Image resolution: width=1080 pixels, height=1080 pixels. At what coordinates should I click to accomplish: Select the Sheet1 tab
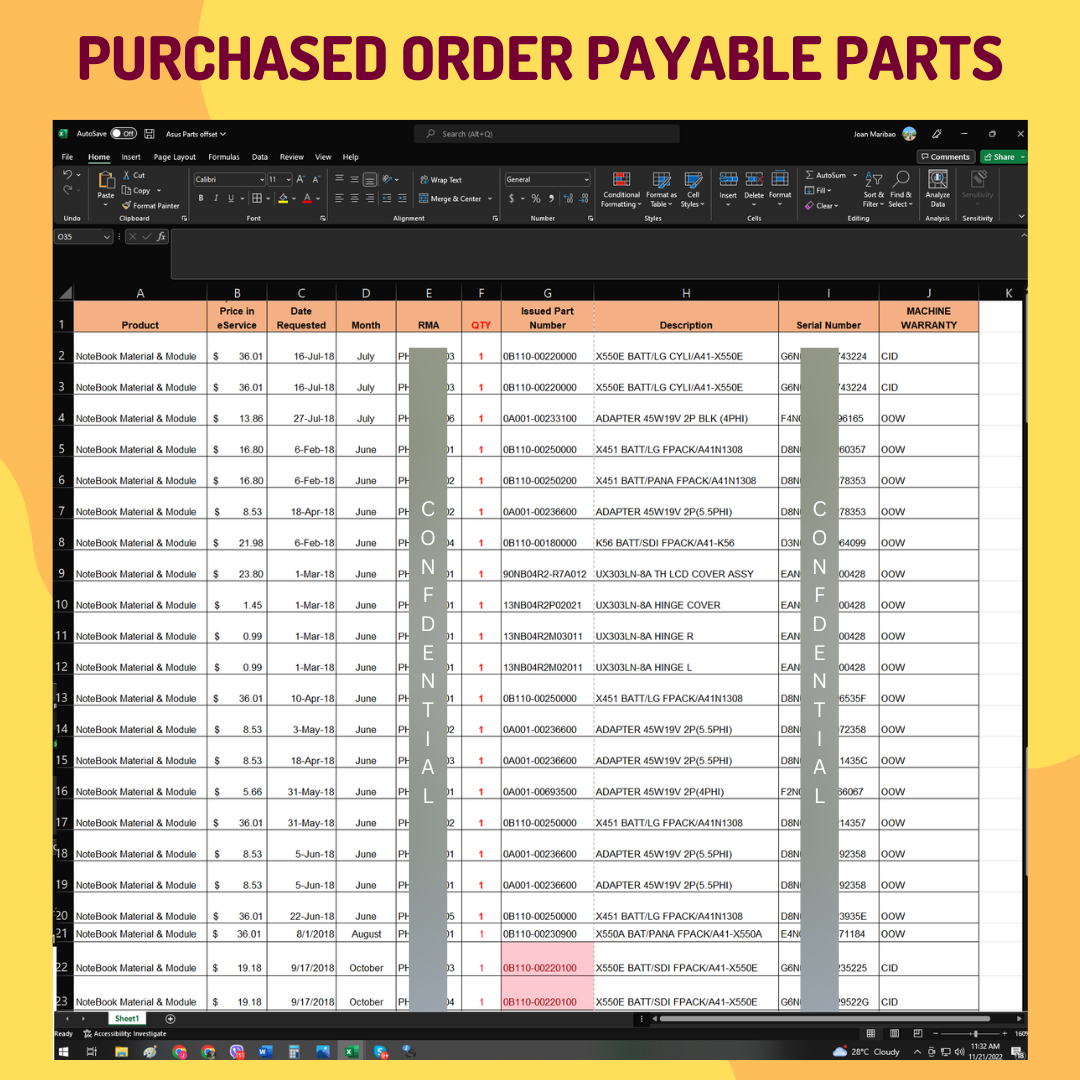click(x=127, y=1019)
